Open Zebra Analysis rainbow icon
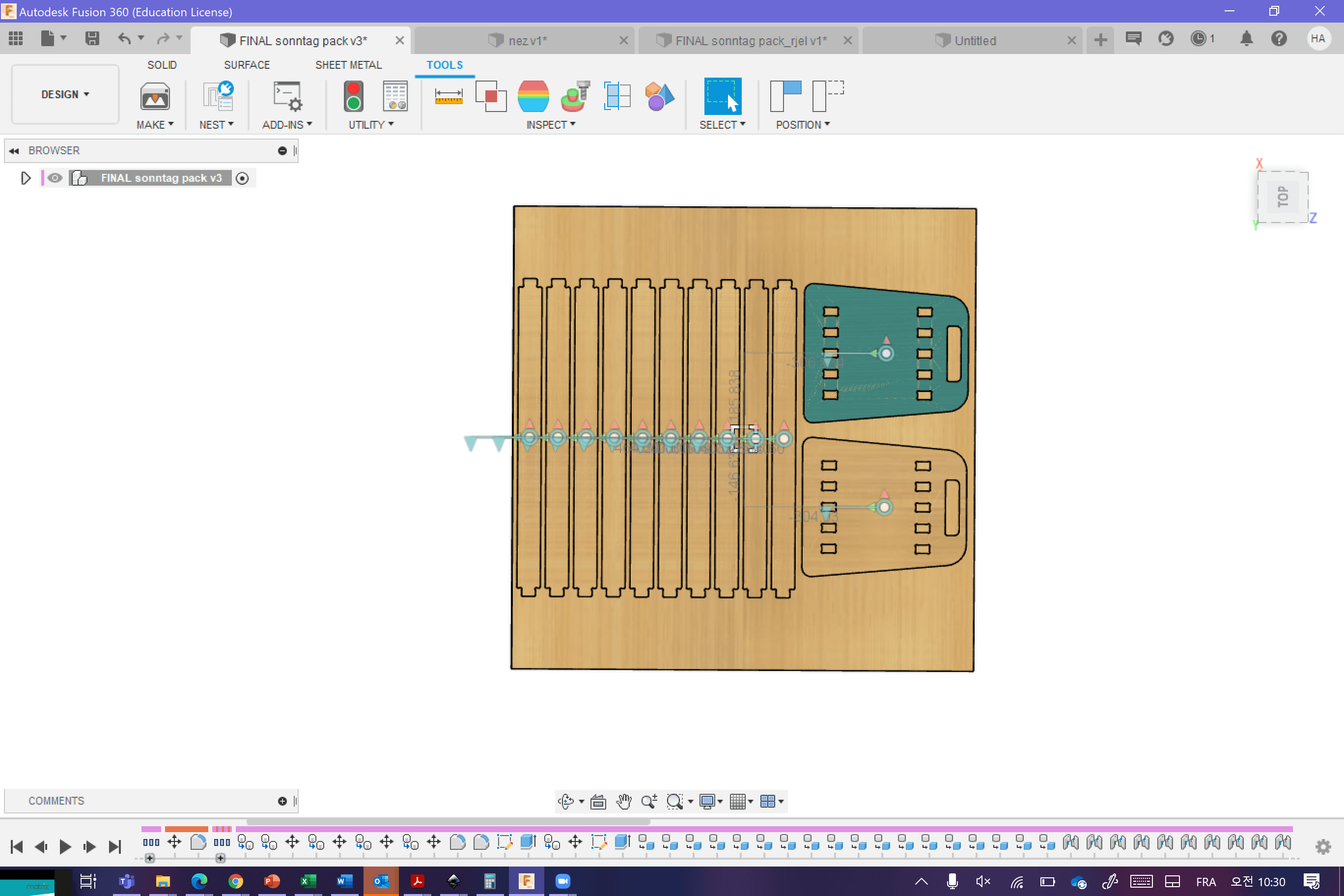The image size is (1344, 896). pyautogui.click(x=532, y=95)
